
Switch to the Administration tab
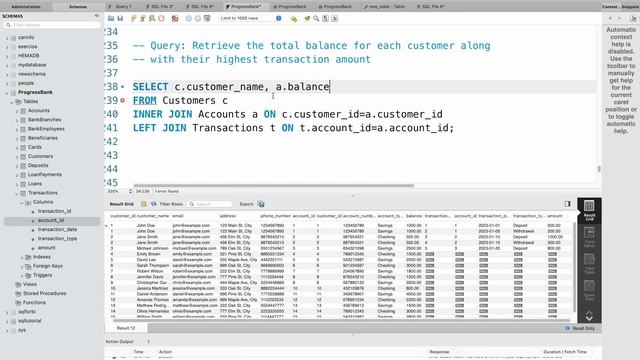(26, 7)
